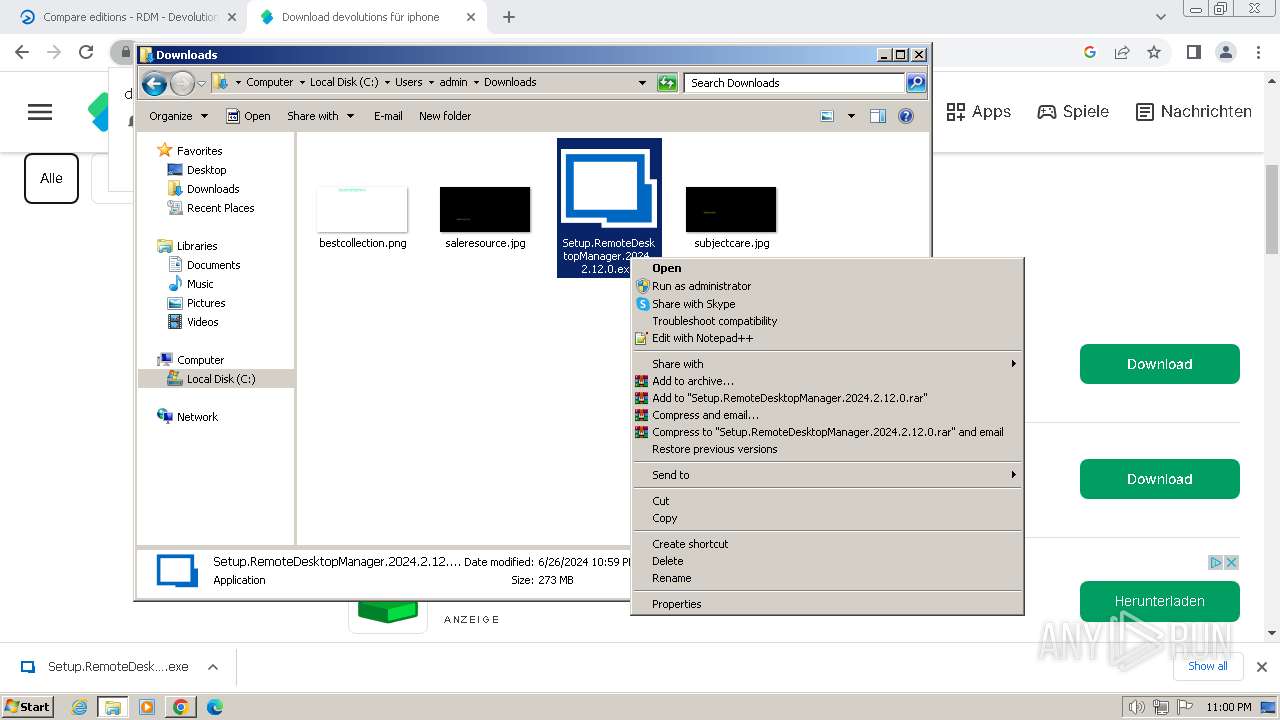Click Show all downloads button
This screenshot has height=720, width=1280.
coord(1207,666)
